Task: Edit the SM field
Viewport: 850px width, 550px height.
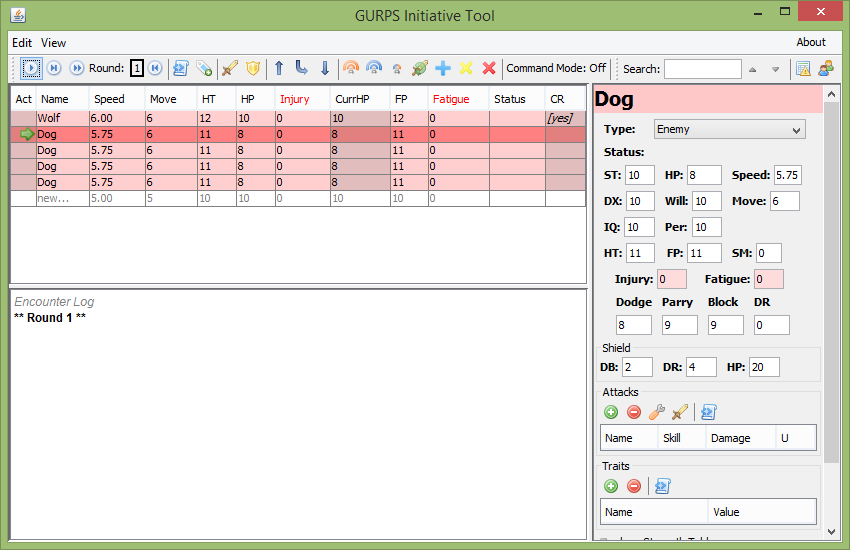Action: click(x=769, y=253)
